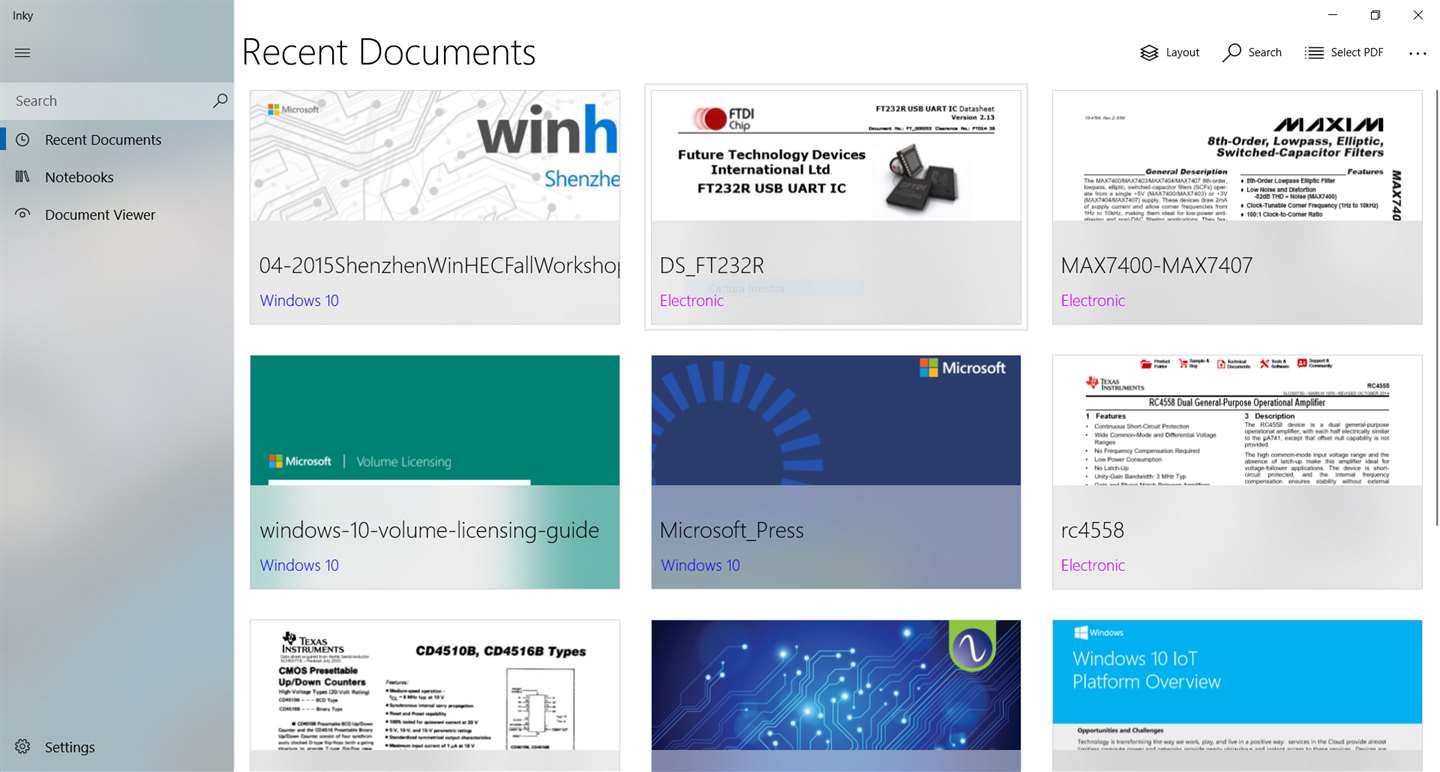Click the Select PDF list icon
Image resolution: width=1440 pixels, height=772 pixels.
point(1314,52)
